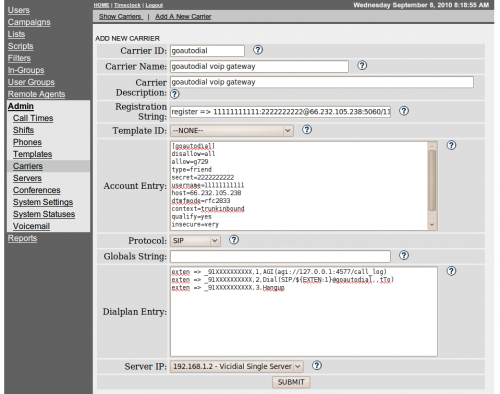Expand the Template ID dropdown
The image size is (500, 394).
232,131
